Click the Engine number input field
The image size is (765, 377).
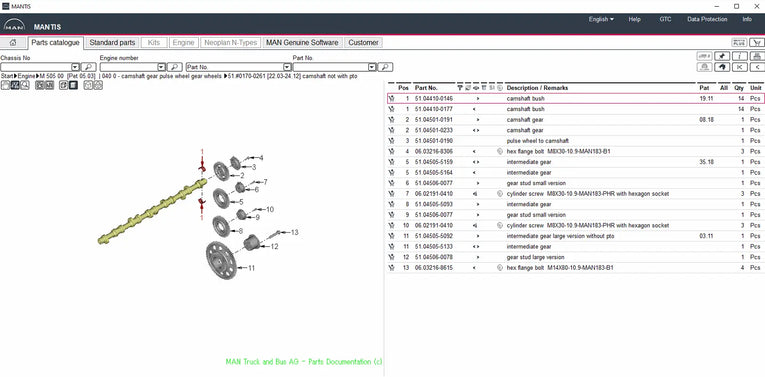129,67
